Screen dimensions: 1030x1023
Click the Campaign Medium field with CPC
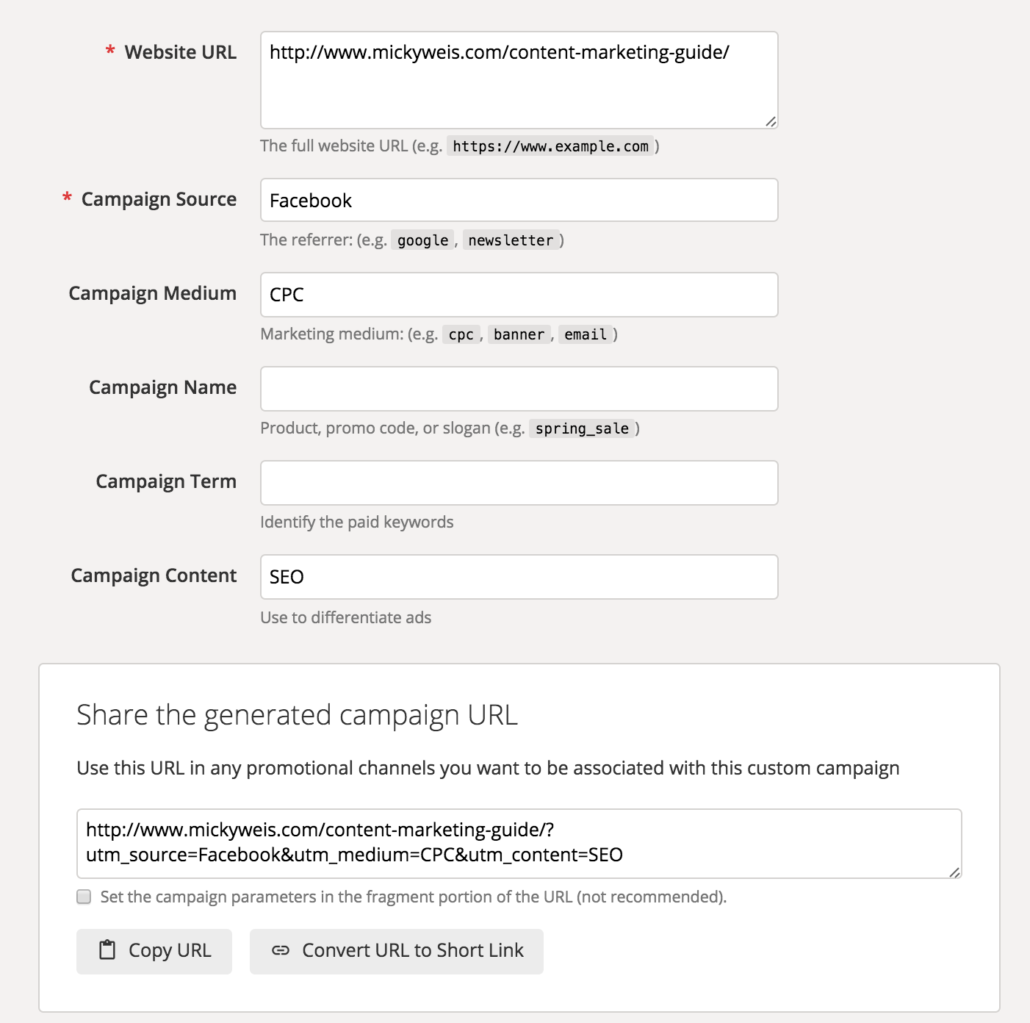[518, 294]
